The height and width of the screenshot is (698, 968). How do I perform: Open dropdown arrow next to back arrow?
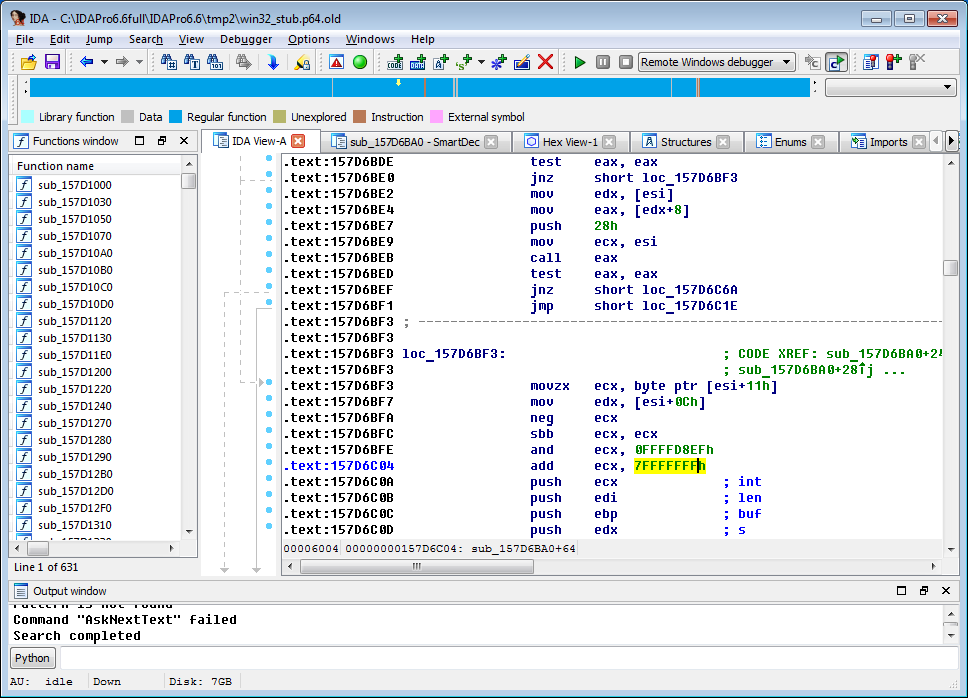pyautogui.click(x=103, y=62)
